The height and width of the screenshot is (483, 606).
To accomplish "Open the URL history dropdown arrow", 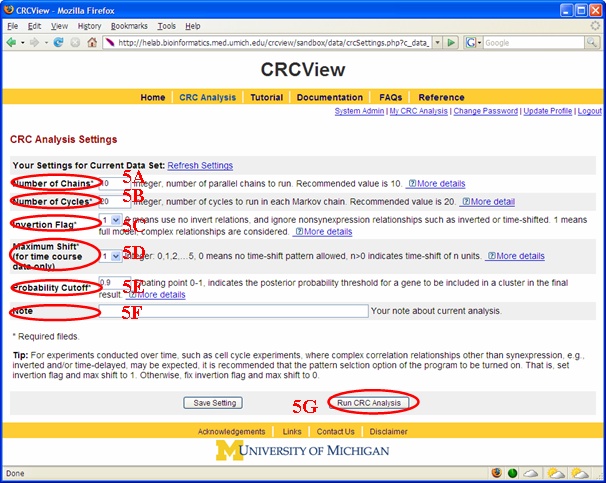I will 437,43.
